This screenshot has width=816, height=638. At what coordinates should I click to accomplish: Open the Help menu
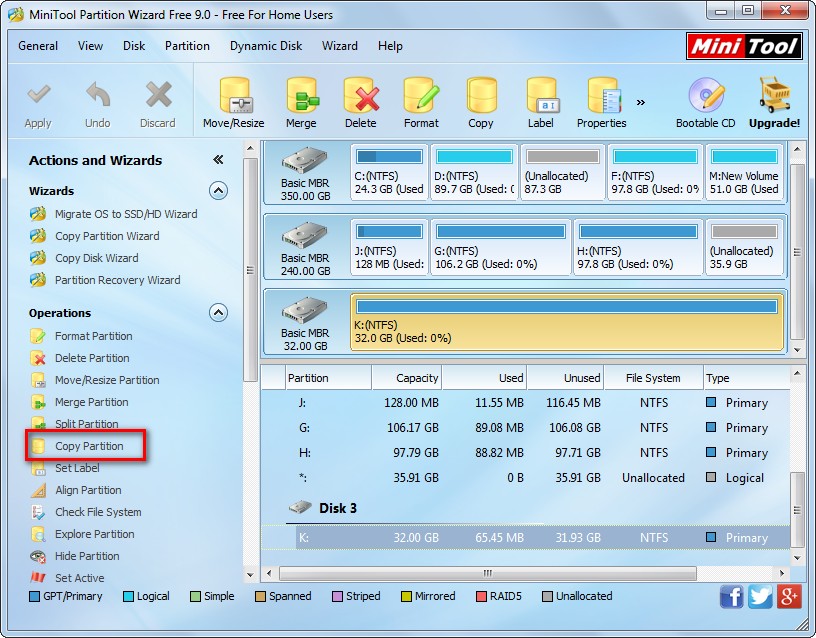pyautogui.click(x=390, y=46)
